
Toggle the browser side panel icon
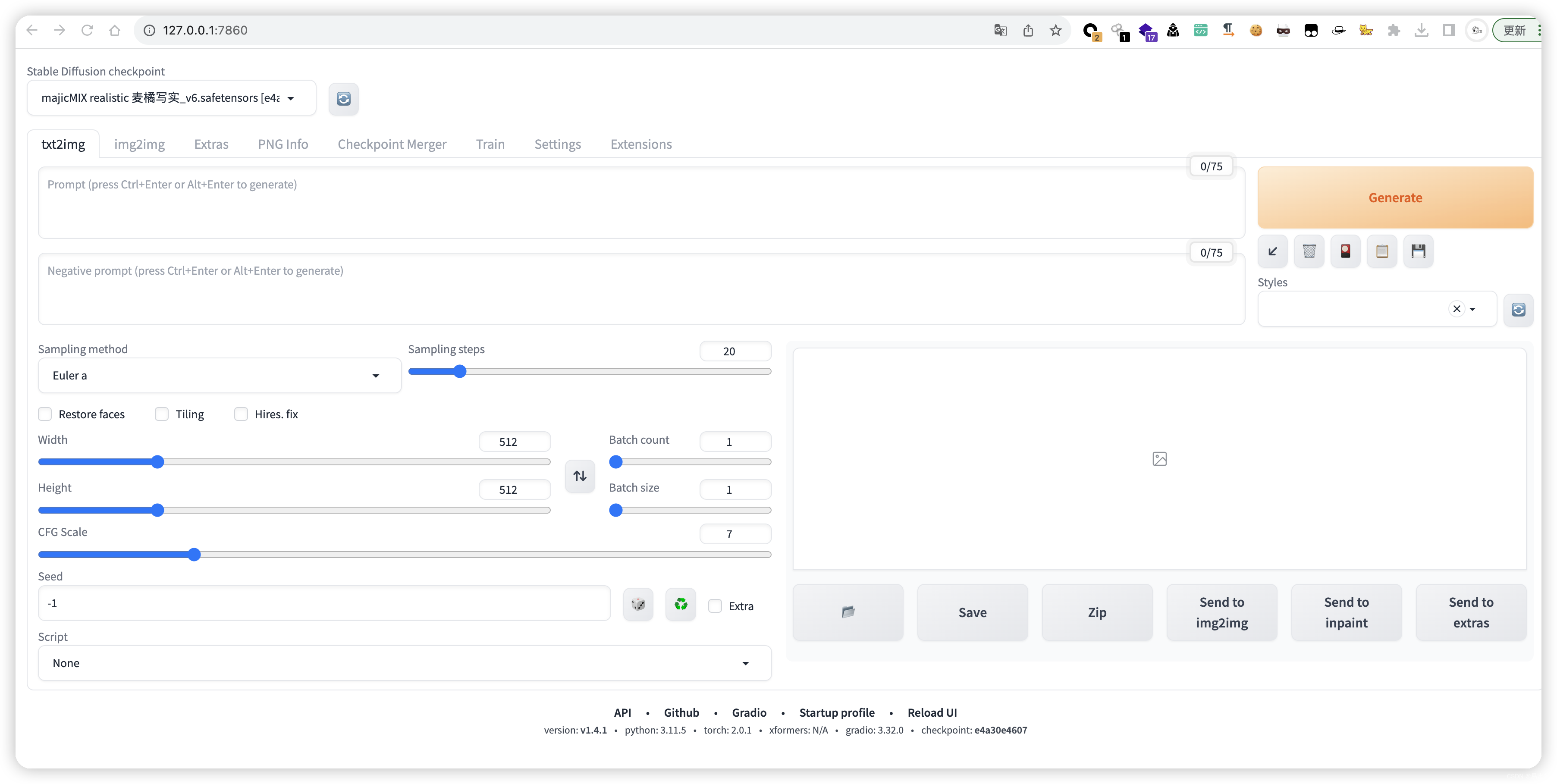pos(1449,30)
